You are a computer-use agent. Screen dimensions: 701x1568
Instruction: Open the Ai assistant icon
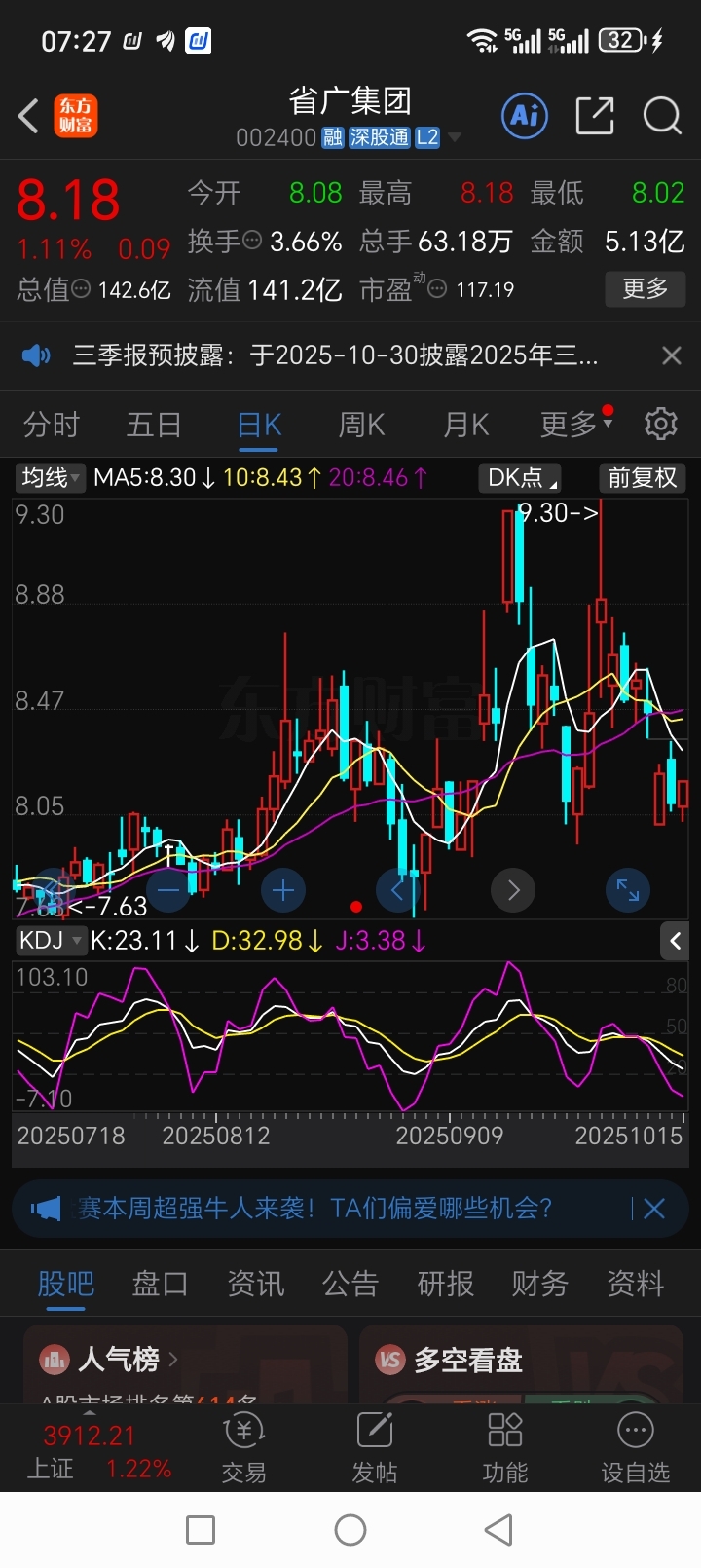pyautogui.click(x=525, y=116)
